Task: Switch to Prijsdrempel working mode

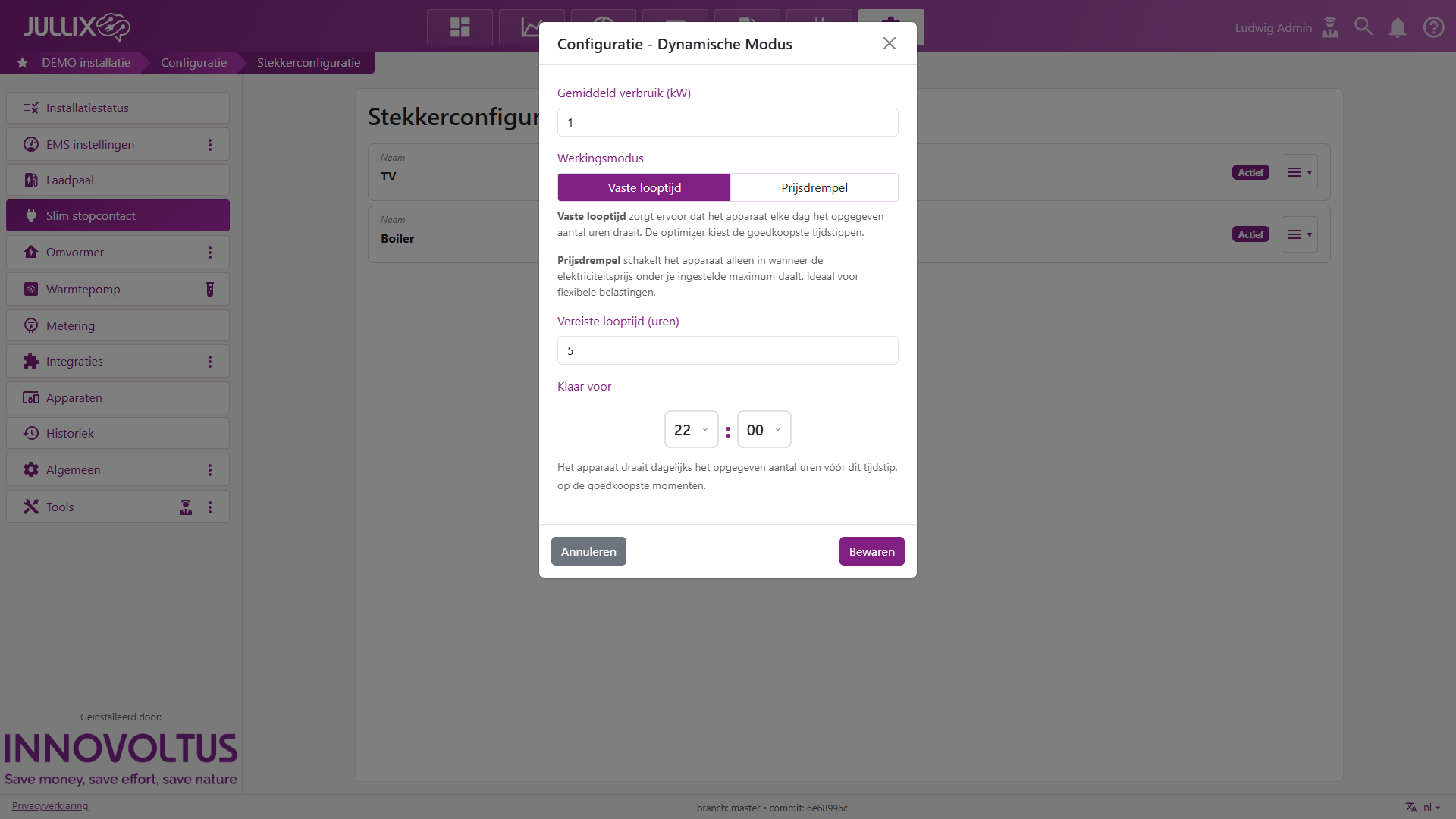Action: tap(814, 187)
